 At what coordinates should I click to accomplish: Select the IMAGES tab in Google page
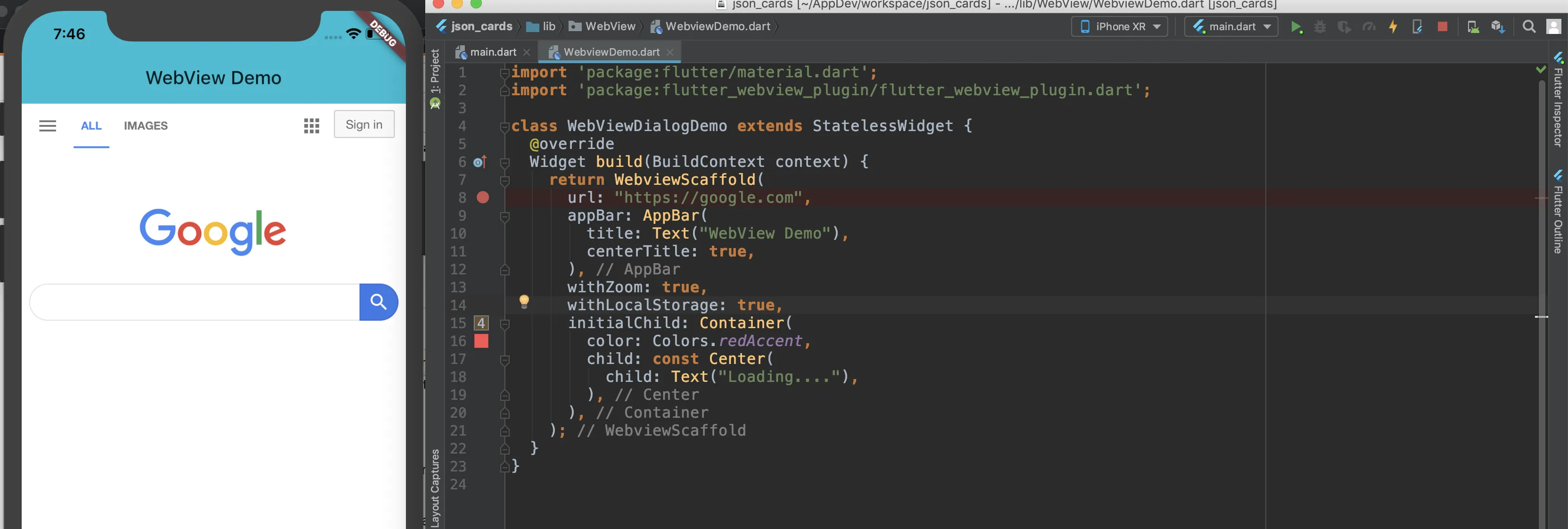point(146,125)
